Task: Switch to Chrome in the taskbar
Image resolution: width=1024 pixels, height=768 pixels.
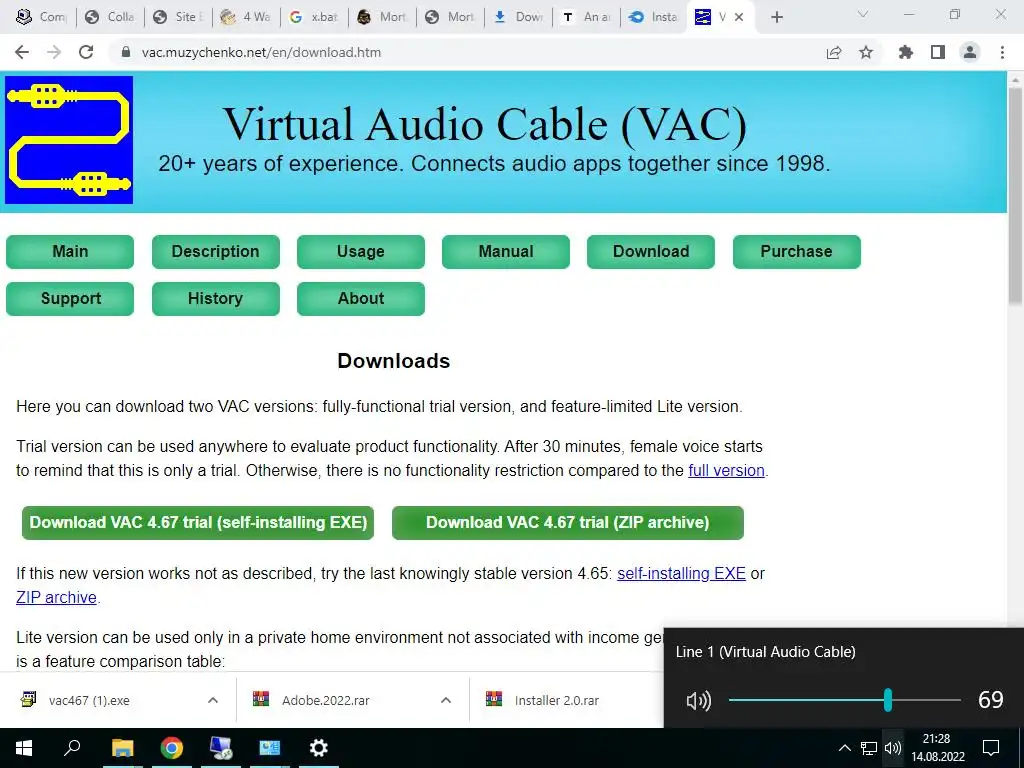Action: click(x=172, y=748)
